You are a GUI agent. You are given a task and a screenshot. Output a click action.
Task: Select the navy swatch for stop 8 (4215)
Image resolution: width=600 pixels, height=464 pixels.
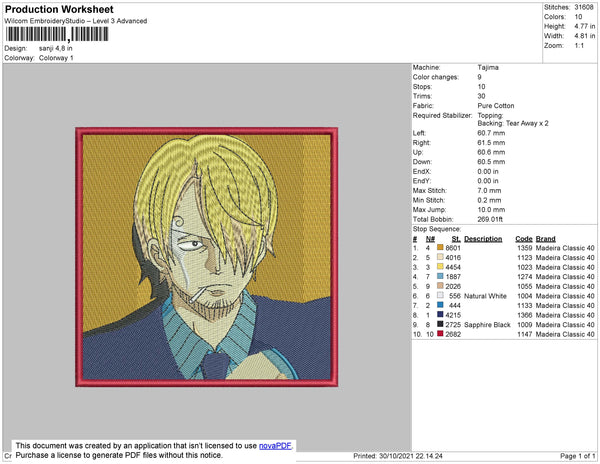(x=440, y=315)
